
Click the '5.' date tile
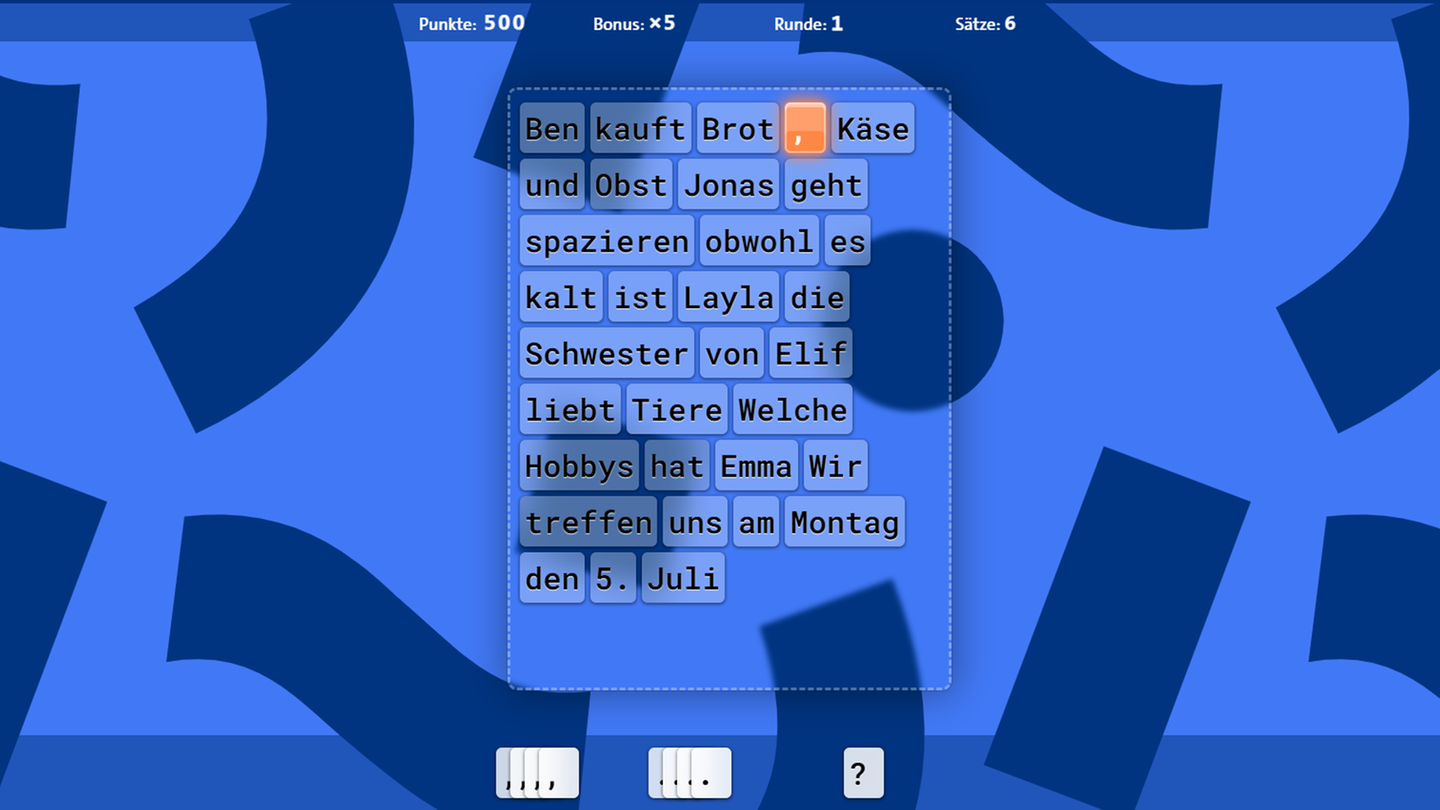coord(613,577)
